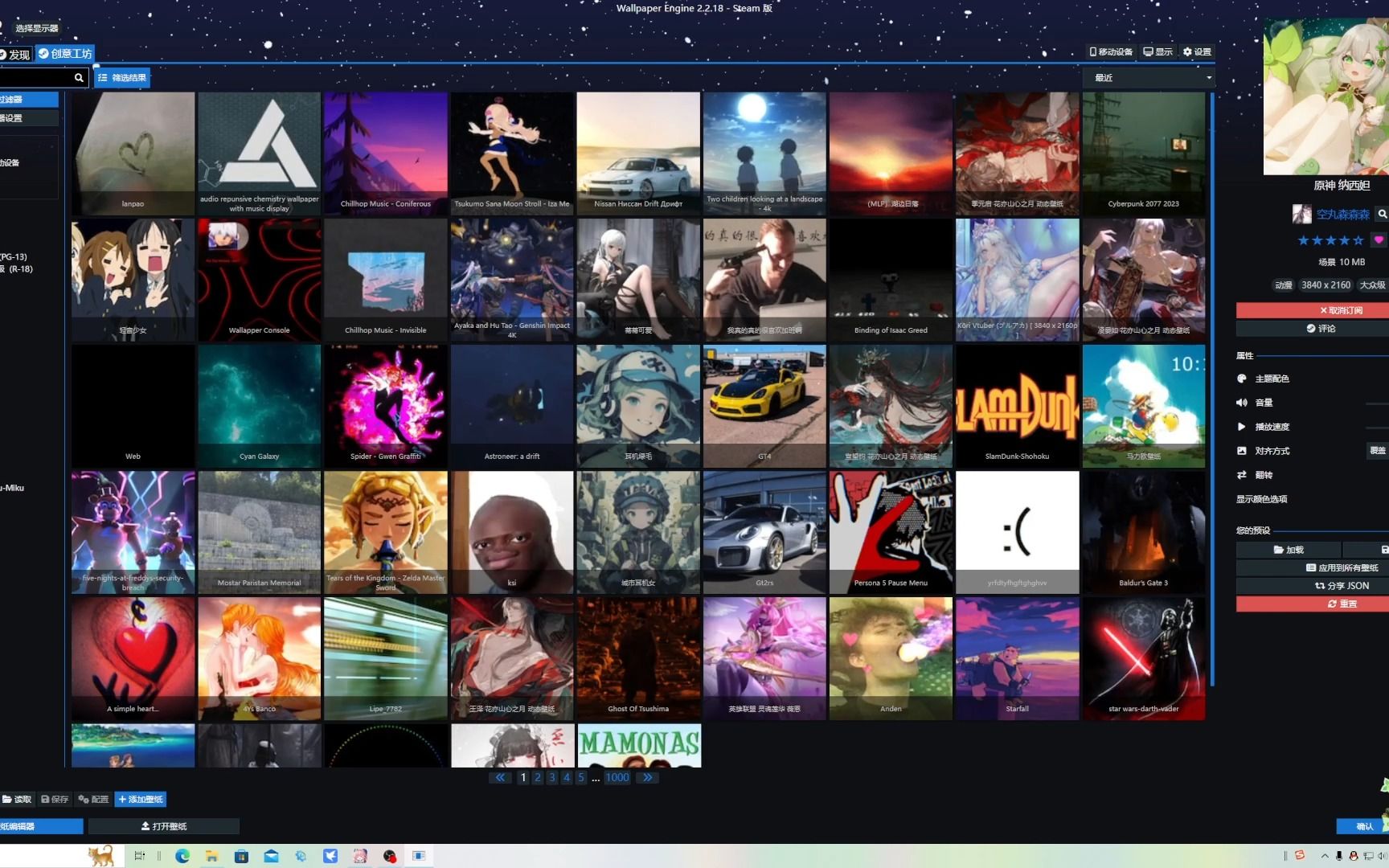The width and height of the screenshot is (1389, 868).
Task: Click the author search magnifier icon
Action: (x=1382, y=214)
